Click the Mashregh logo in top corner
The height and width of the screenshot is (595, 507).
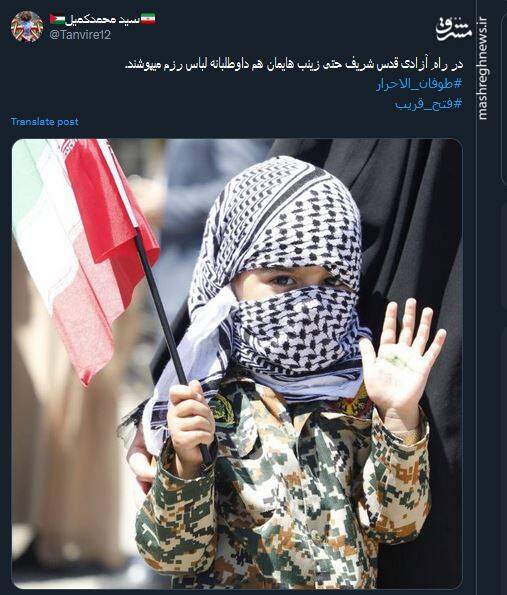pyautogui.click(x=453, y=29)
